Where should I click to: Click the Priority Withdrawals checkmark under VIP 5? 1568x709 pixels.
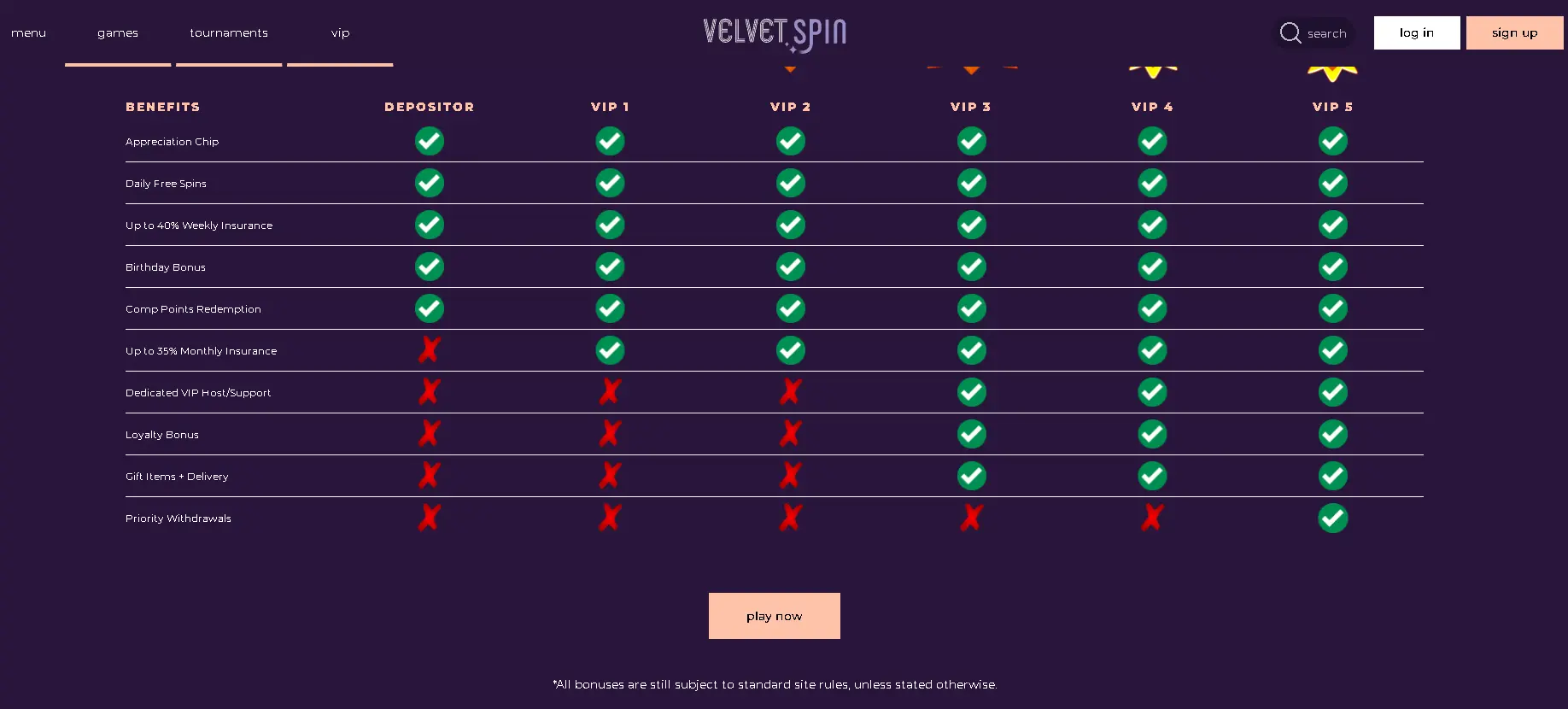[x=1332, y=518]
